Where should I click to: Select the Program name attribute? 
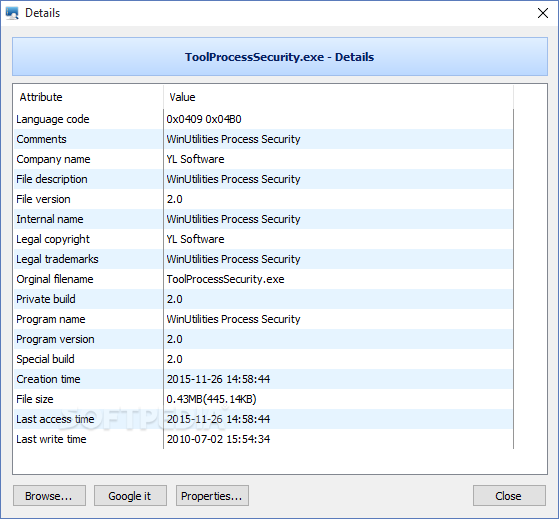point(51,319)
